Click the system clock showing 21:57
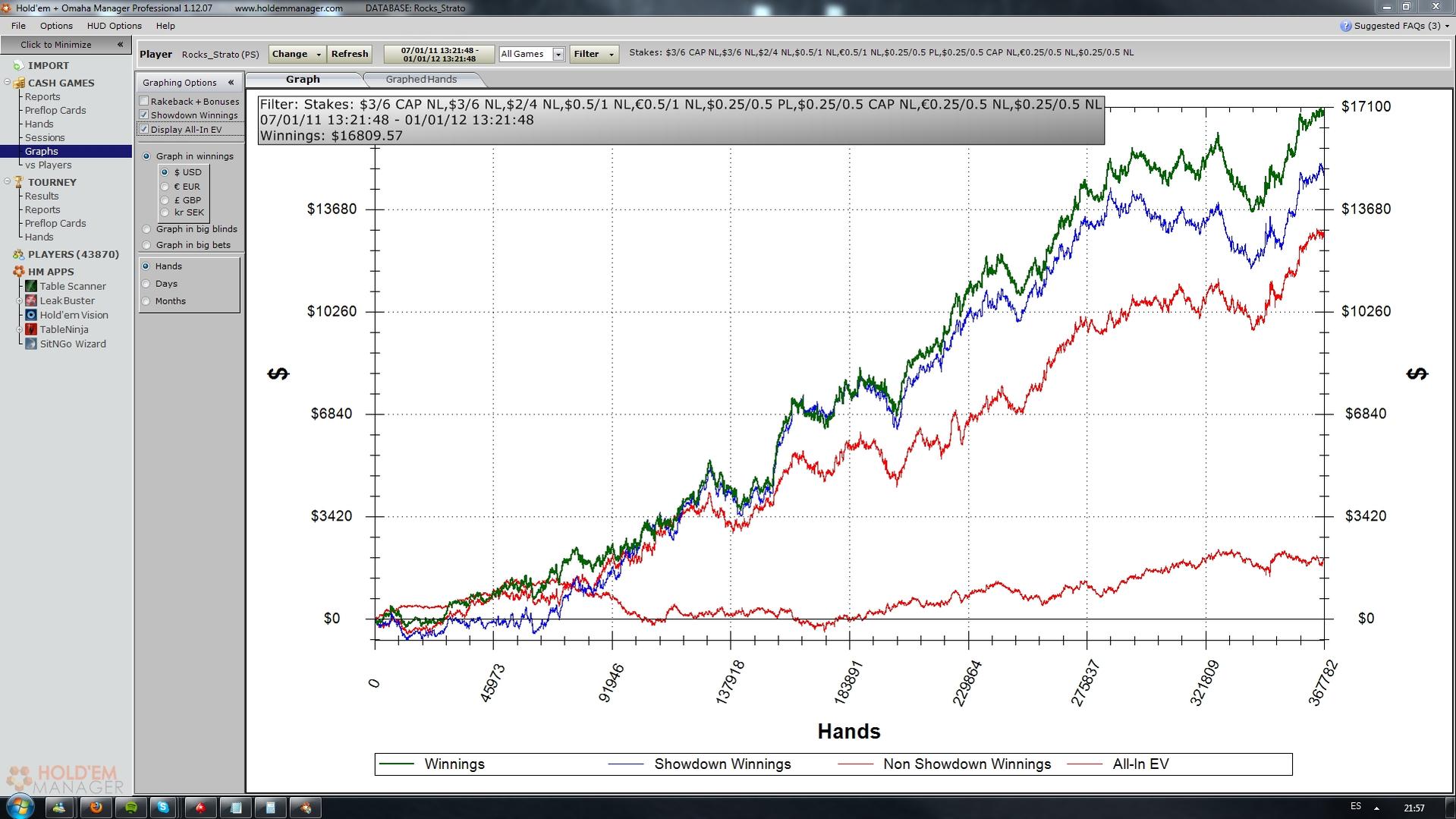The width and height of the screenshot is (1456, 819). pos(1414,808)
